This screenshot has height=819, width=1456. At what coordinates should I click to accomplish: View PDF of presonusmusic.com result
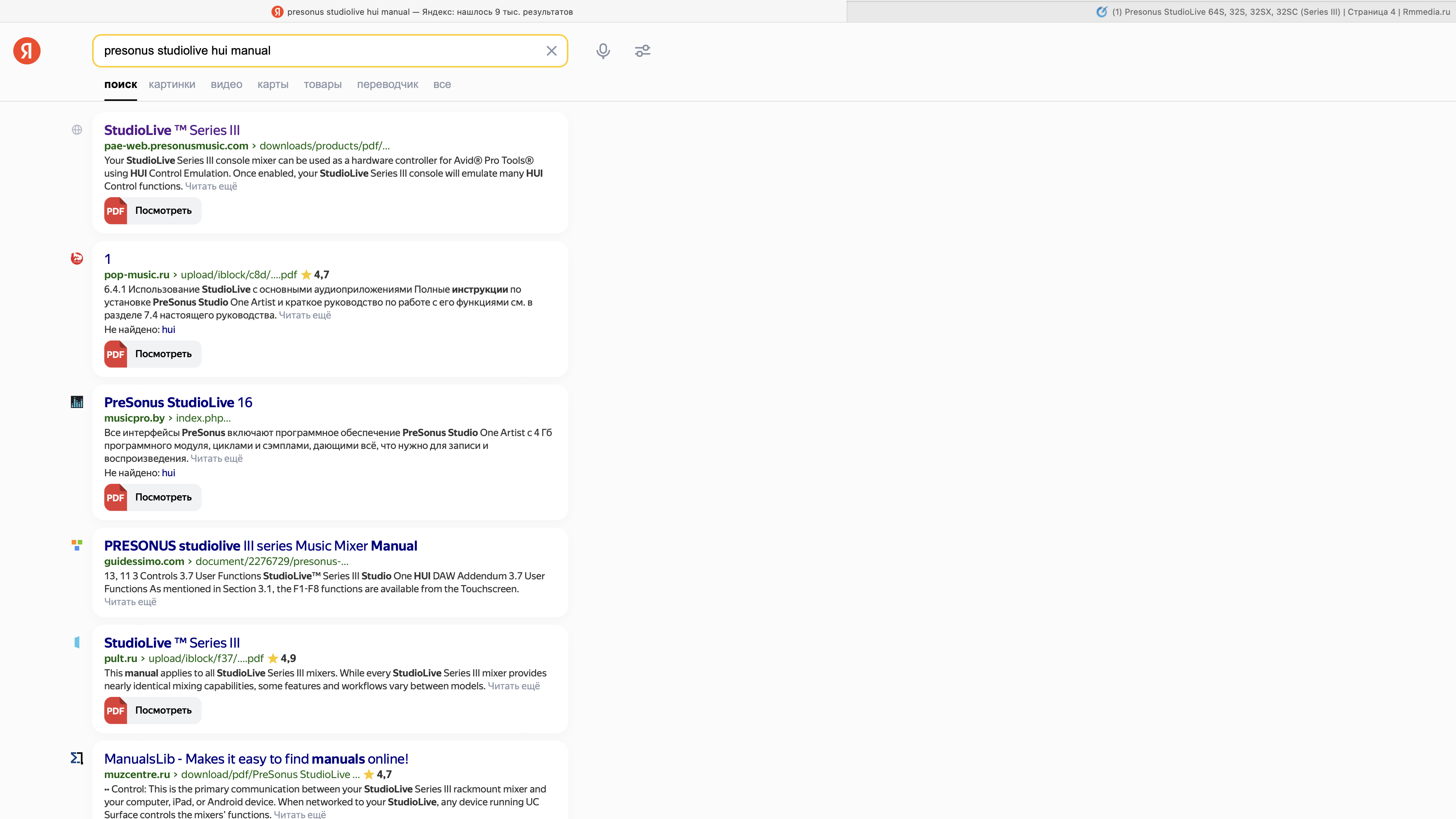click(x=152, y=210)
